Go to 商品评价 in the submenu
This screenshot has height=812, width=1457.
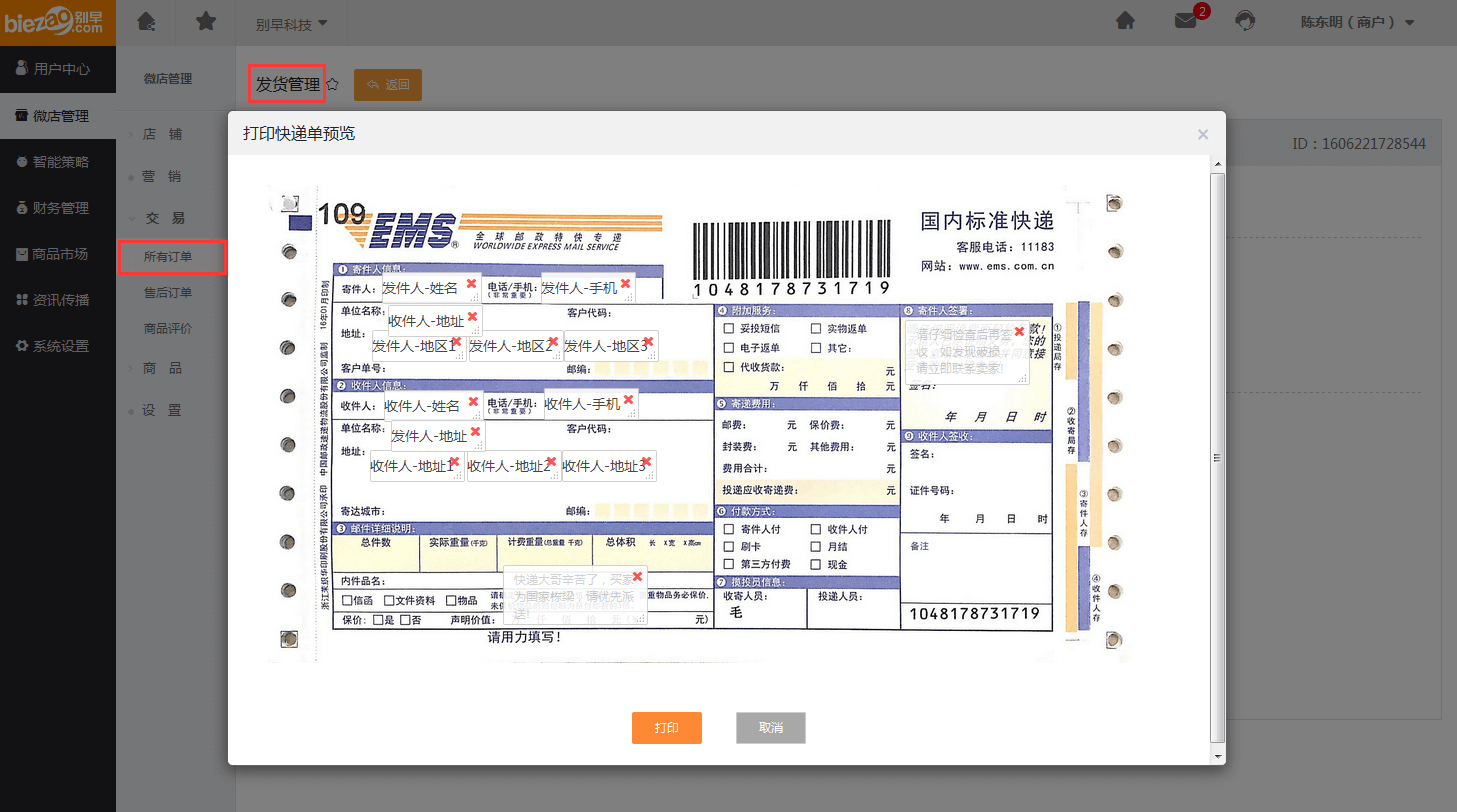coord(168,329)
